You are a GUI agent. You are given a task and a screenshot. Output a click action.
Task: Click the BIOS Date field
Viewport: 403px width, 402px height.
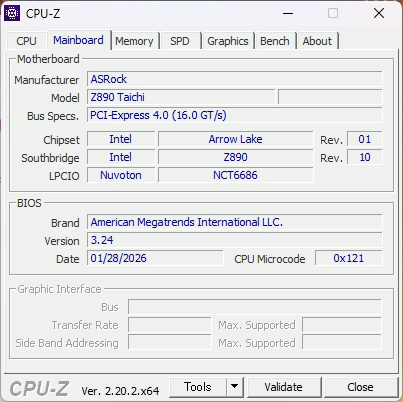(155, 258)
